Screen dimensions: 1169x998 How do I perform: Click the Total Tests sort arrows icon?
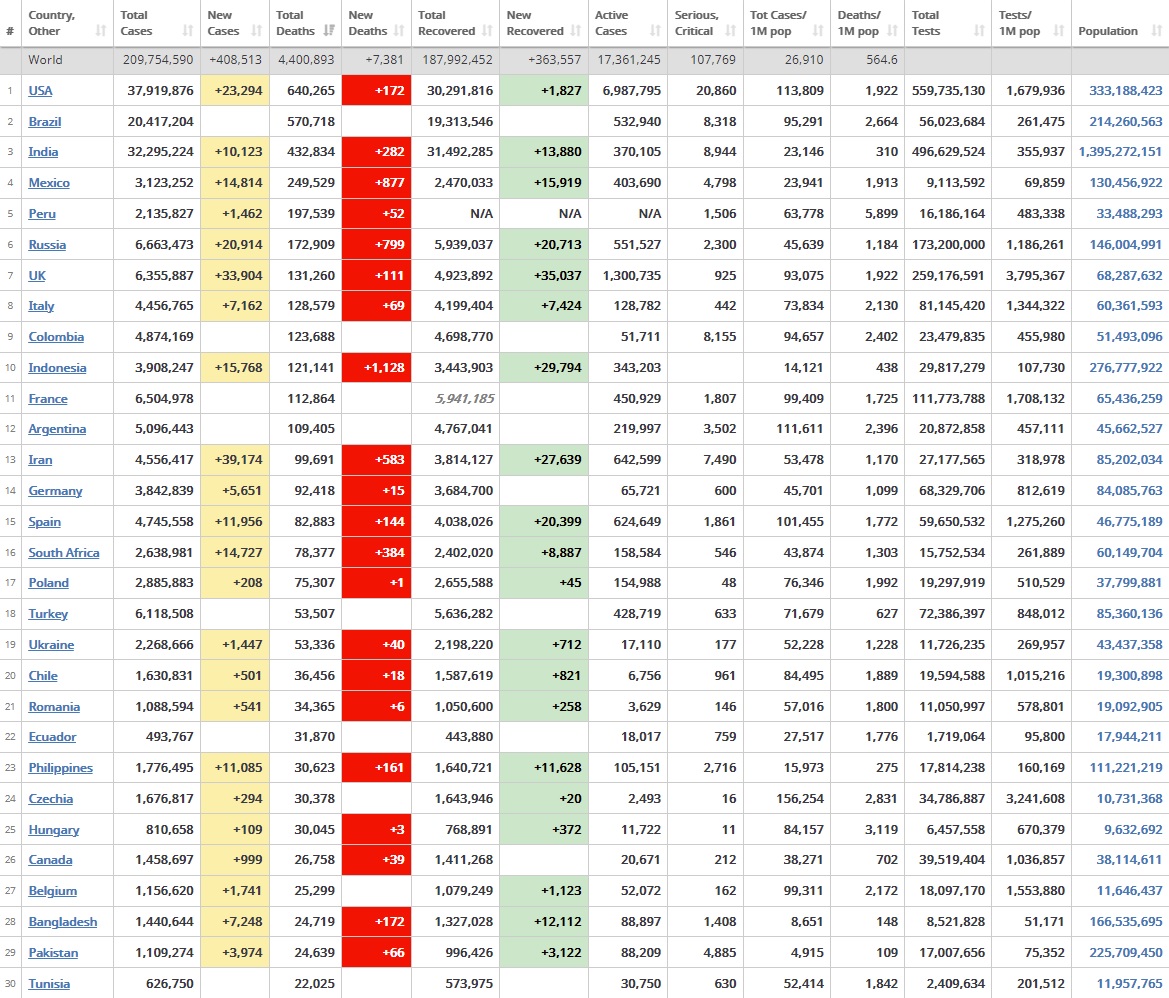[x=980, y=31]
